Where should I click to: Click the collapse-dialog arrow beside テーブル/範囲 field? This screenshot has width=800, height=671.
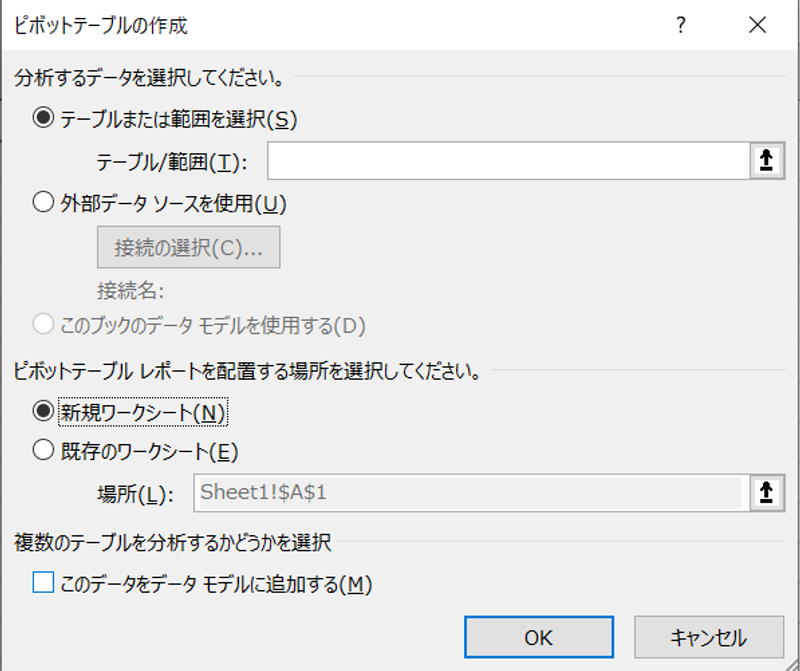[x=766, y=161]
